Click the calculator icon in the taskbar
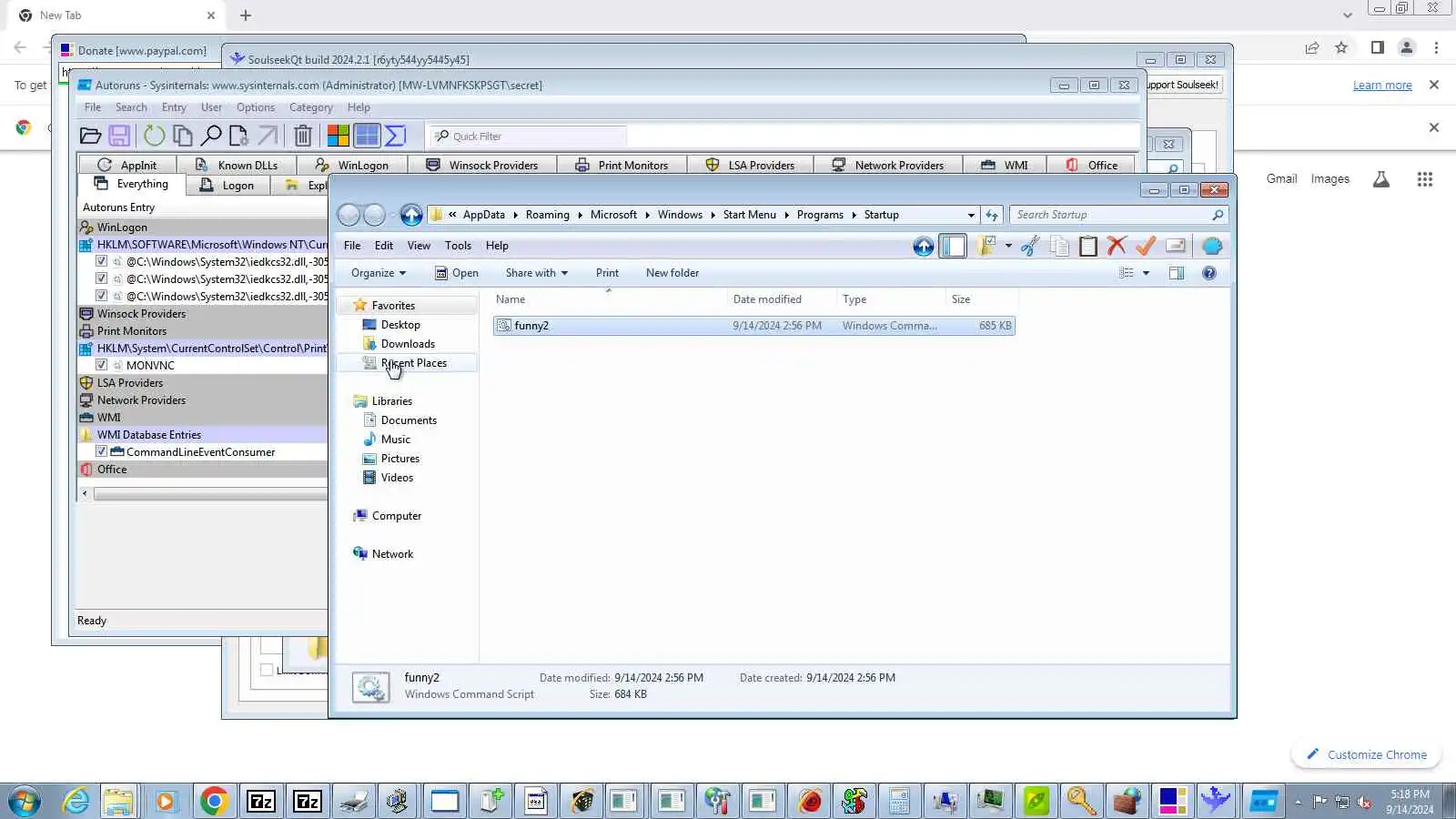 pyautogui.click(x=899, y=801)
